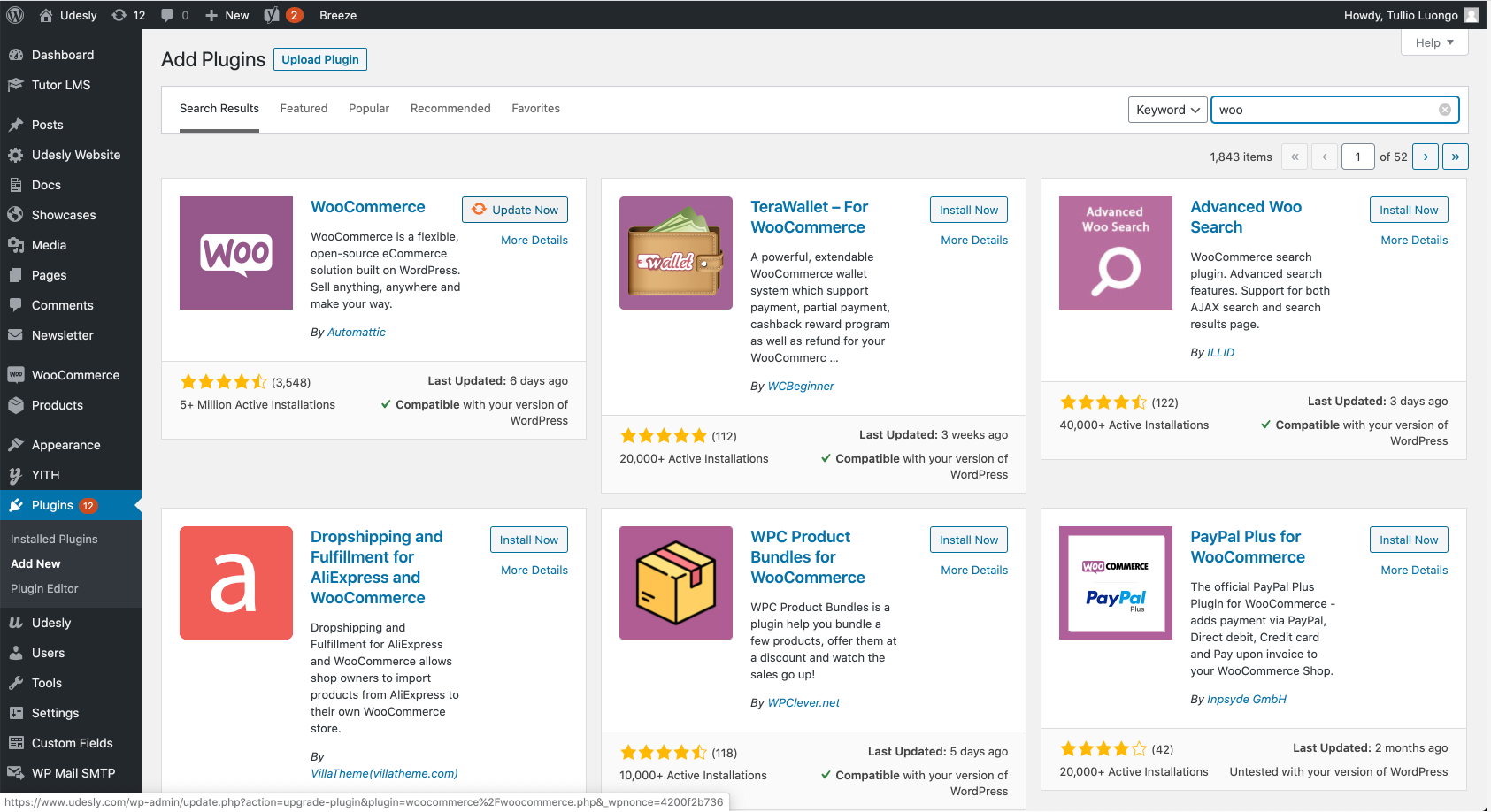This screenshot has height=812, width=1491.
Task: Switch to the Featured tab
Action: 304,108
